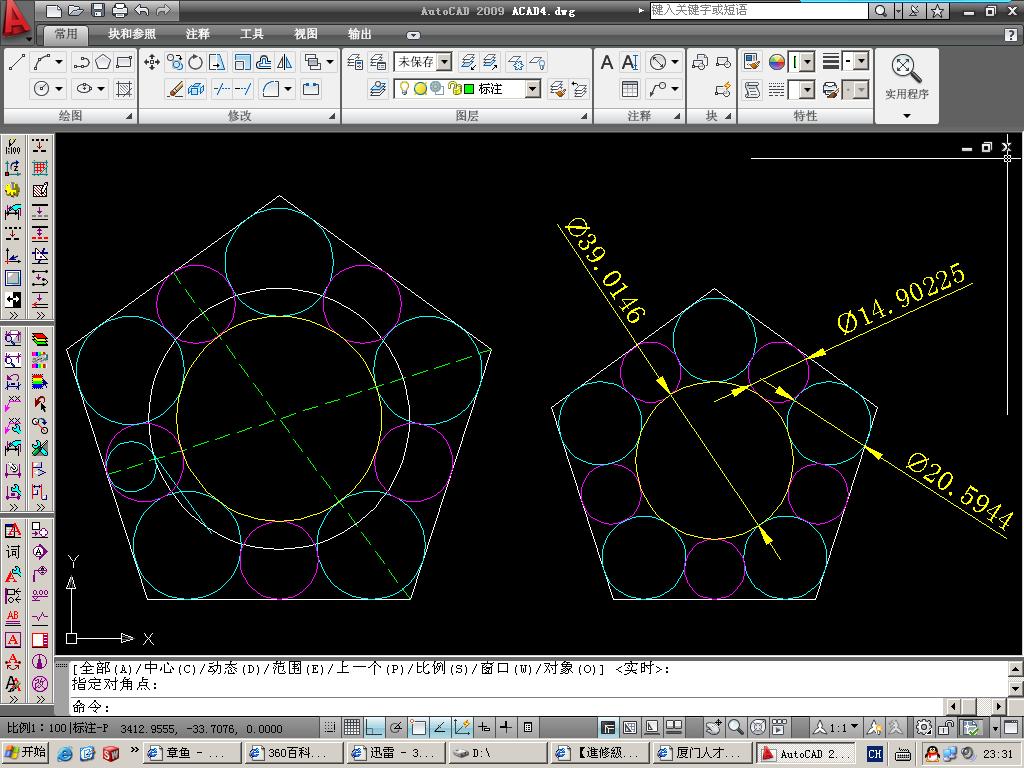1024x768 pixels.
Task: Toggle Snap mode in status bar
Action: pyautogui.click(x=330, y=727)
